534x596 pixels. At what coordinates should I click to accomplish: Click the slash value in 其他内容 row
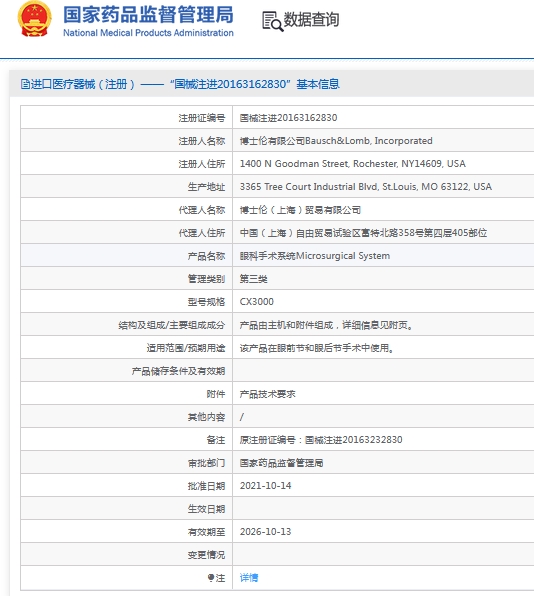click(x=242, y=417)
